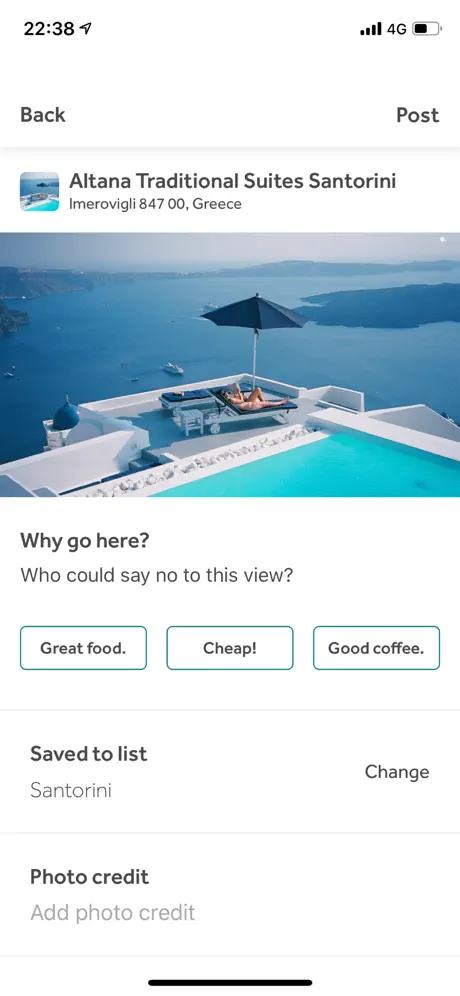Viewport: 460px width, 996px height.
Task: Open the Santorini pool photo
Action: 230,365
